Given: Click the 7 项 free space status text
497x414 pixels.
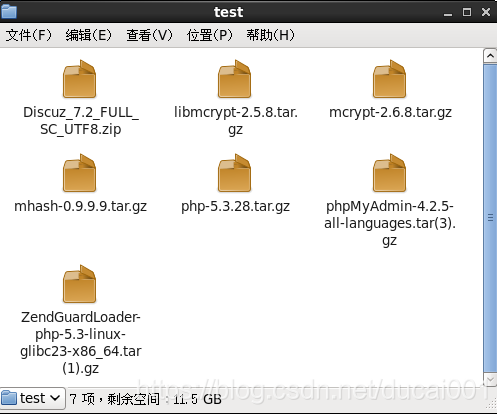Looking at the screenshot, I should [x=146, y=399].
